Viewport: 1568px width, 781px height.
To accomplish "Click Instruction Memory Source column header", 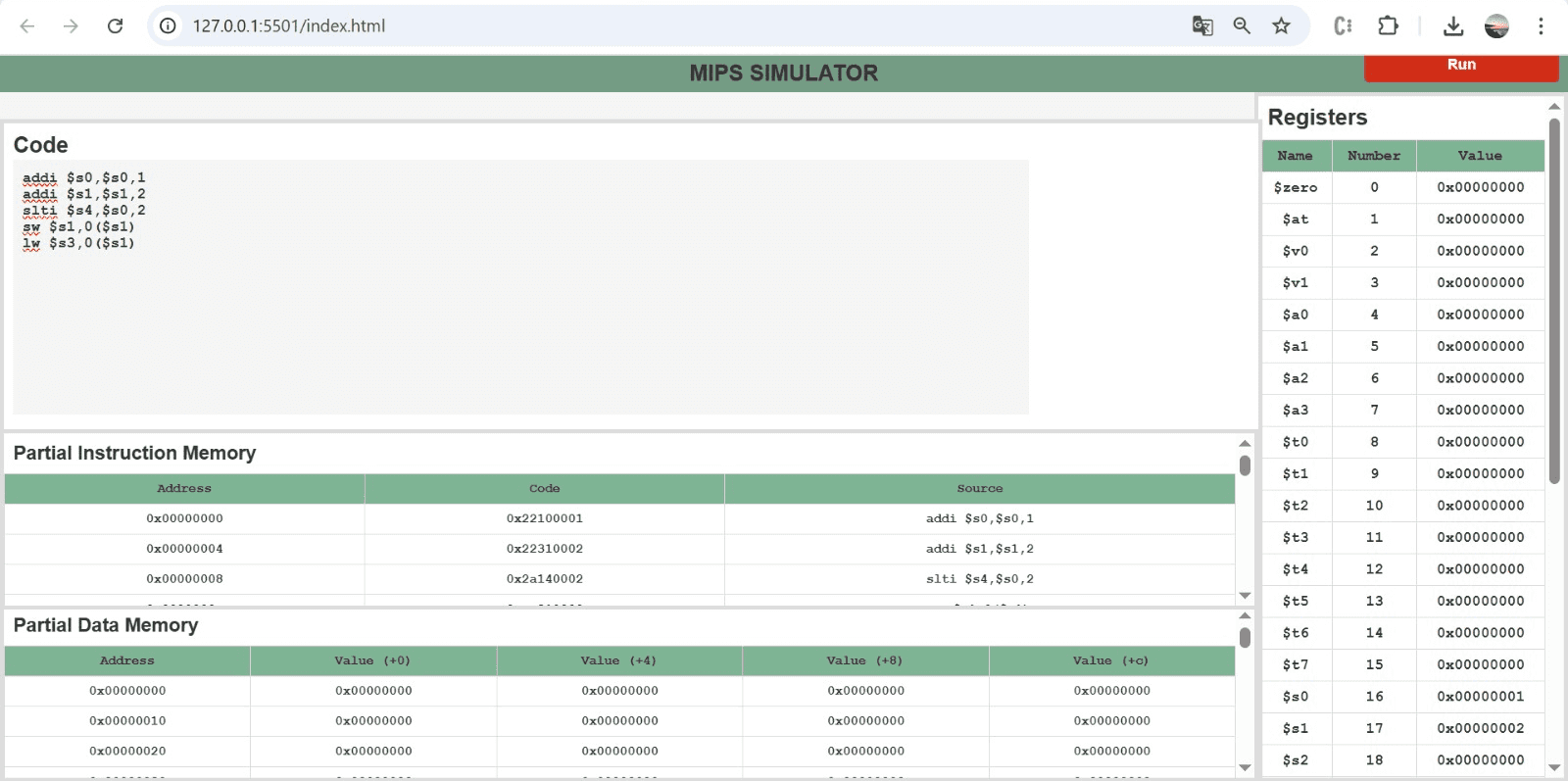I will 980,489.
